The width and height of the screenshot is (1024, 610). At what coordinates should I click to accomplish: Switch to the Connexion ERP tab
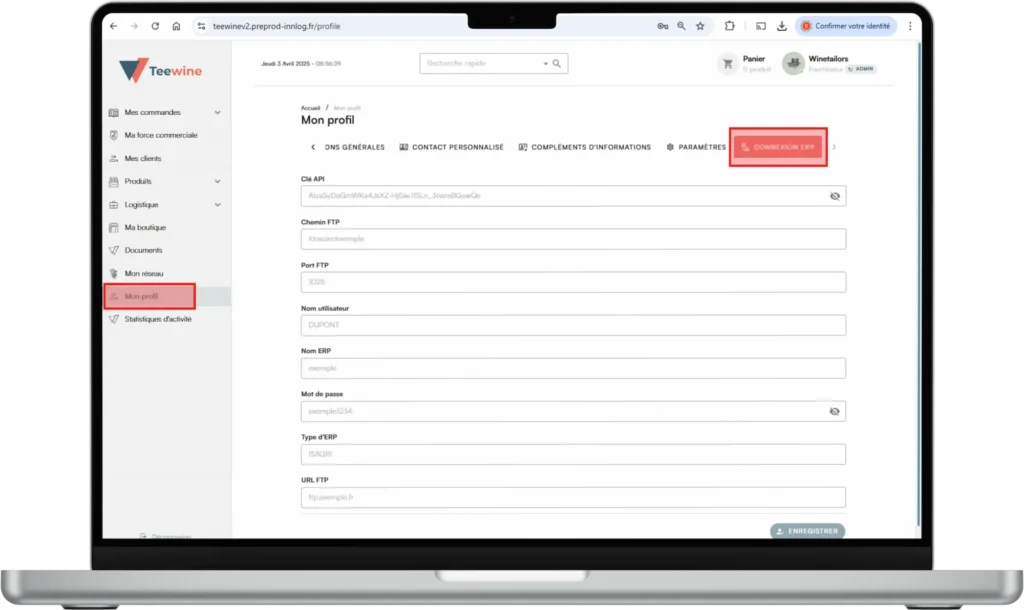[778, 147]
